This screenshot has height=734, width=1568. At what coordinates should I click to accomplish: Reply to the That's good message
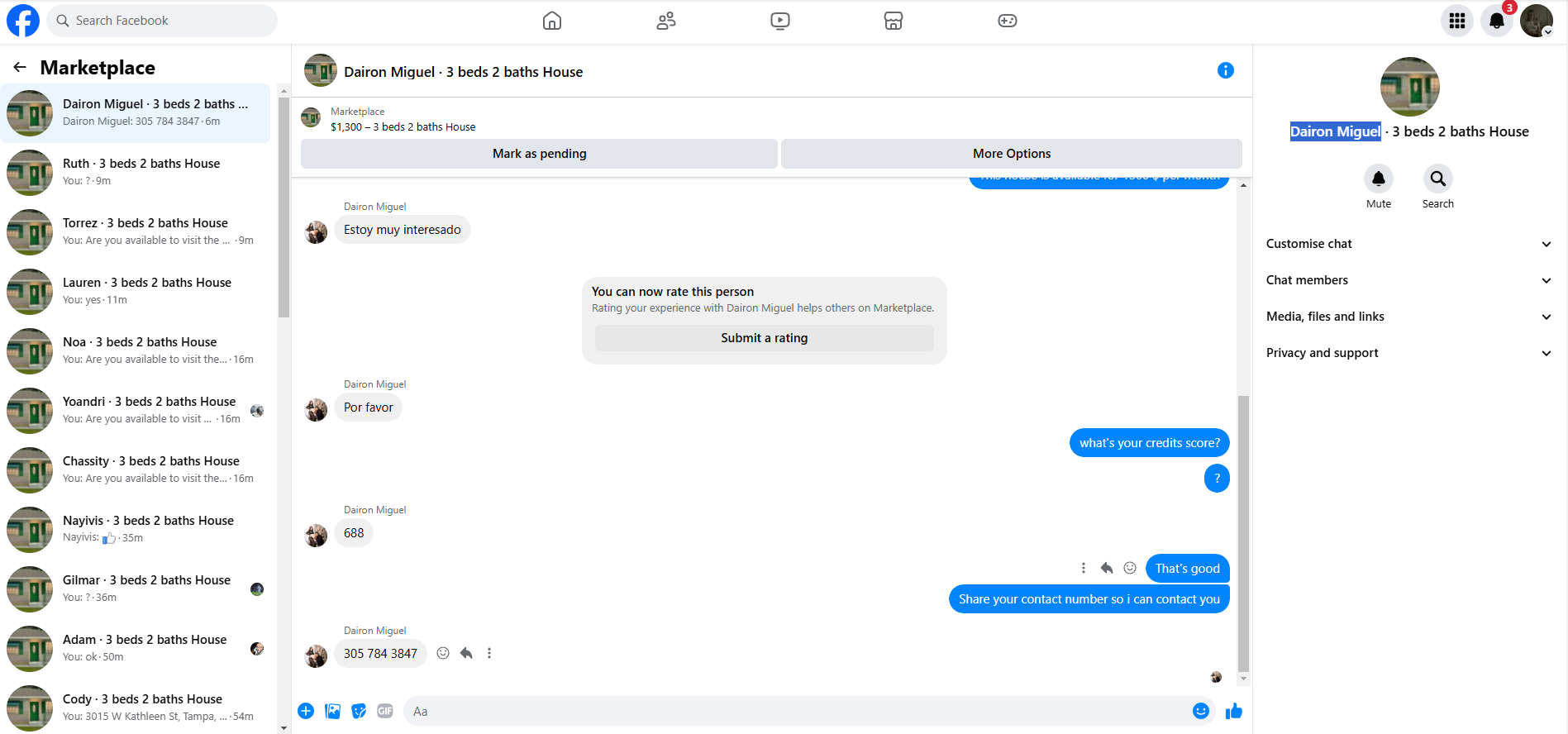(x=1107, y=568)
